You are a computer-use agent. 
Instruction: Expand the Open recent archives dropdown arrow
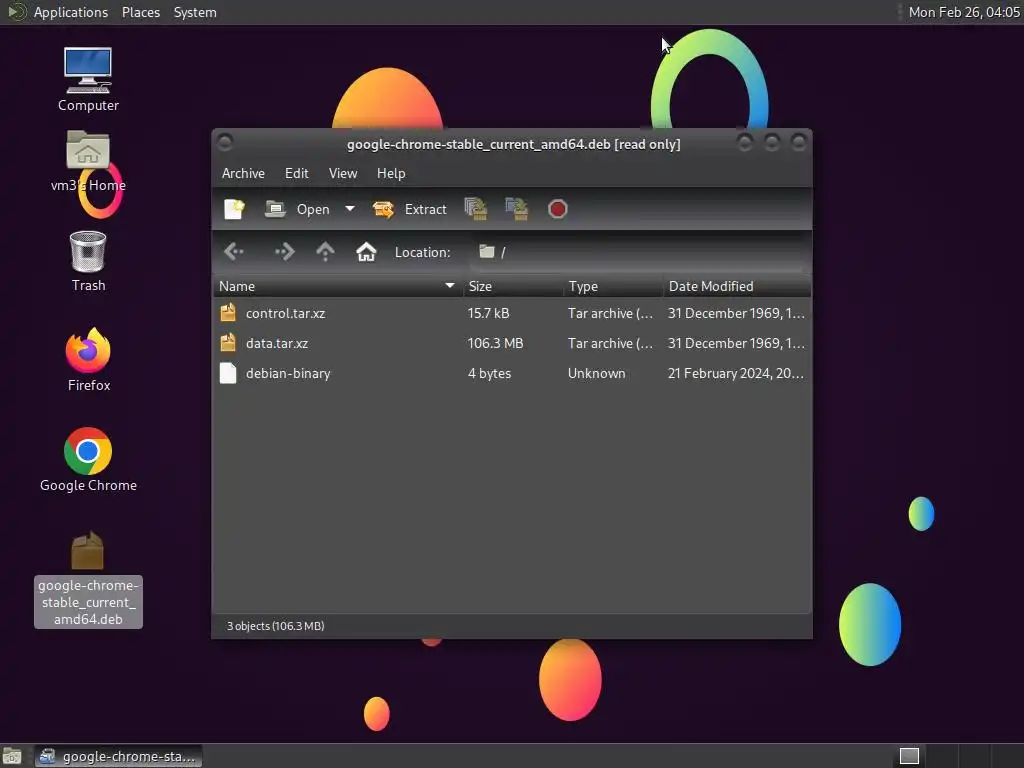point(350,209)
